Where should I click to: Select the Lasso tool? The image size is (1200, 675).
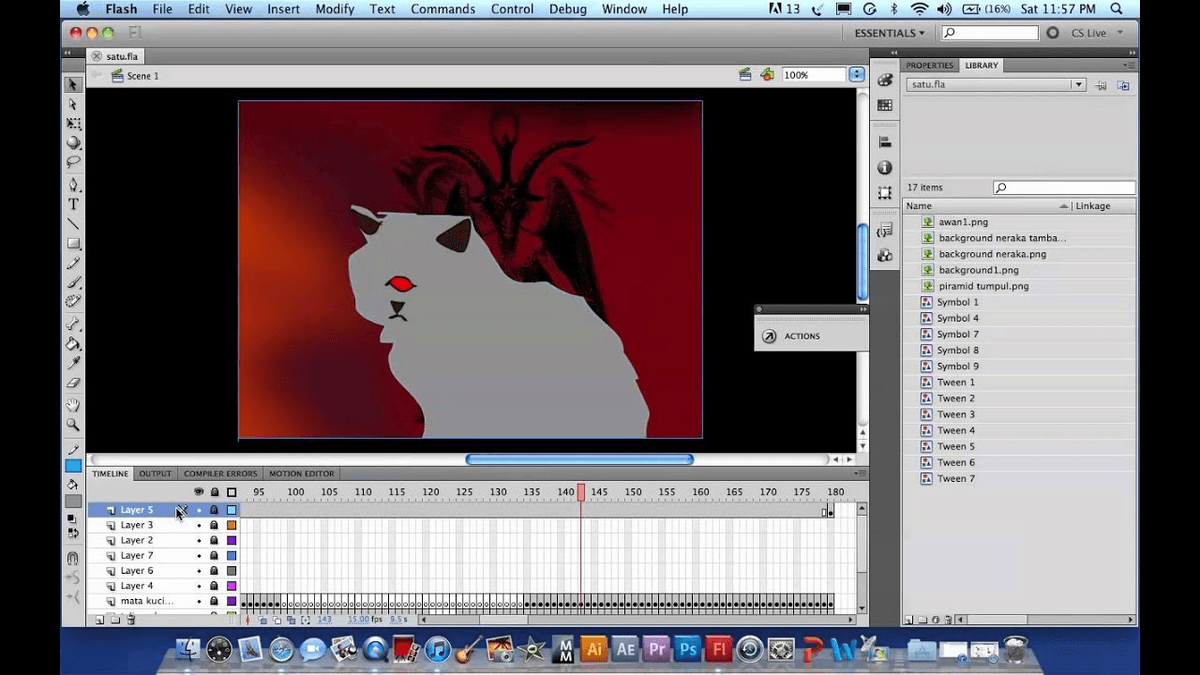73,161
